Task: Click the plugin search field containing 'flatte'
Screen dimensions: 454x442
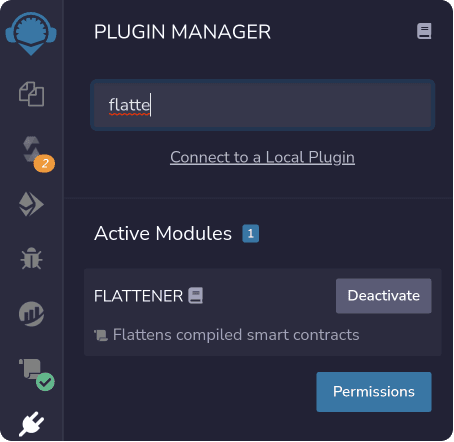Action: point(263,105)
